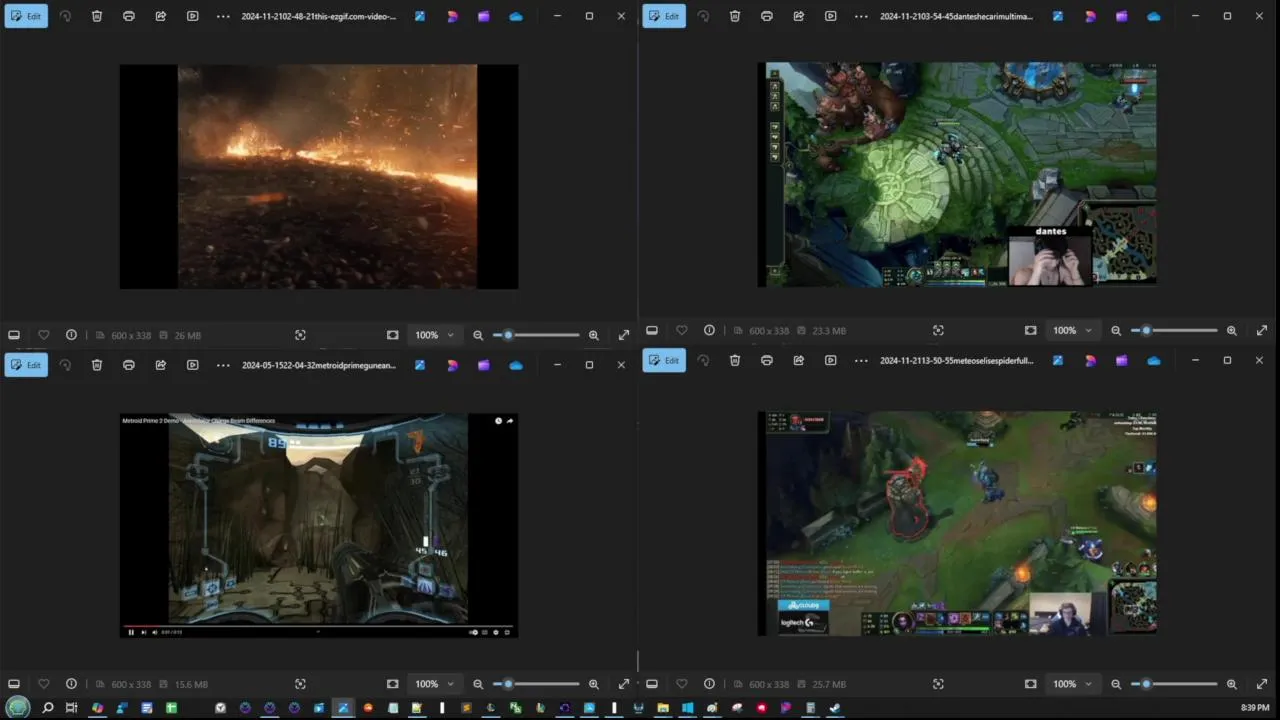Start slideshow in the ezgif fire window
The height and width of the screenshot is (720, 1280).
(x=193, y=16)
